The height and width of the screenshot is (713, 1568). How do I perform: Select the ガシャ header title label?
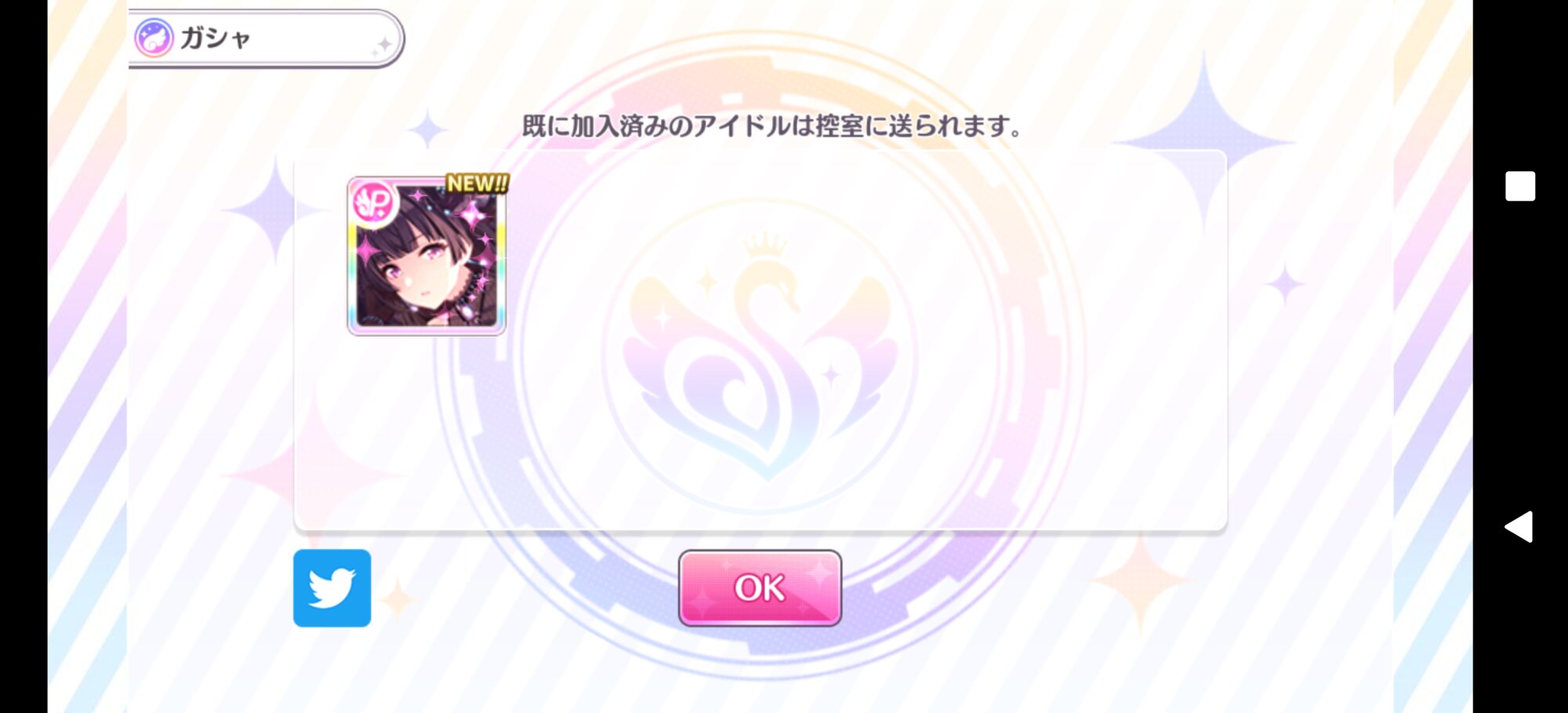(216, 38)
